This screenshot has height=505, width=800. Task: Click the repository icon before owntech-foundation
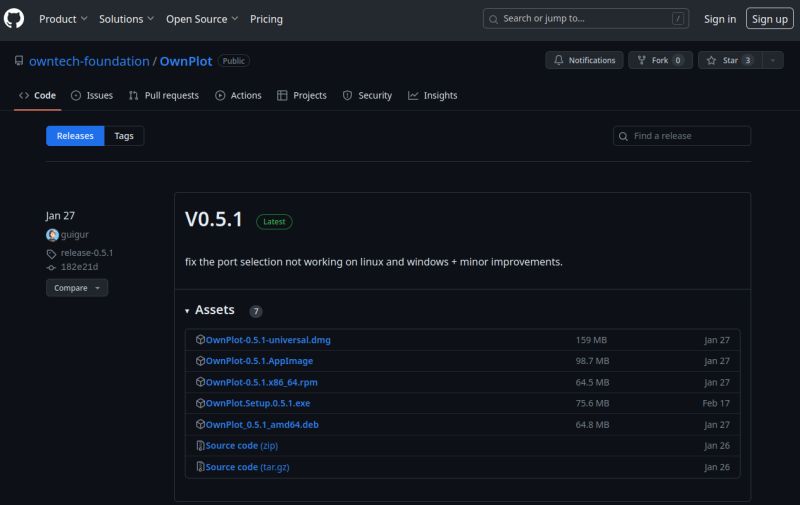pos(19,61)
